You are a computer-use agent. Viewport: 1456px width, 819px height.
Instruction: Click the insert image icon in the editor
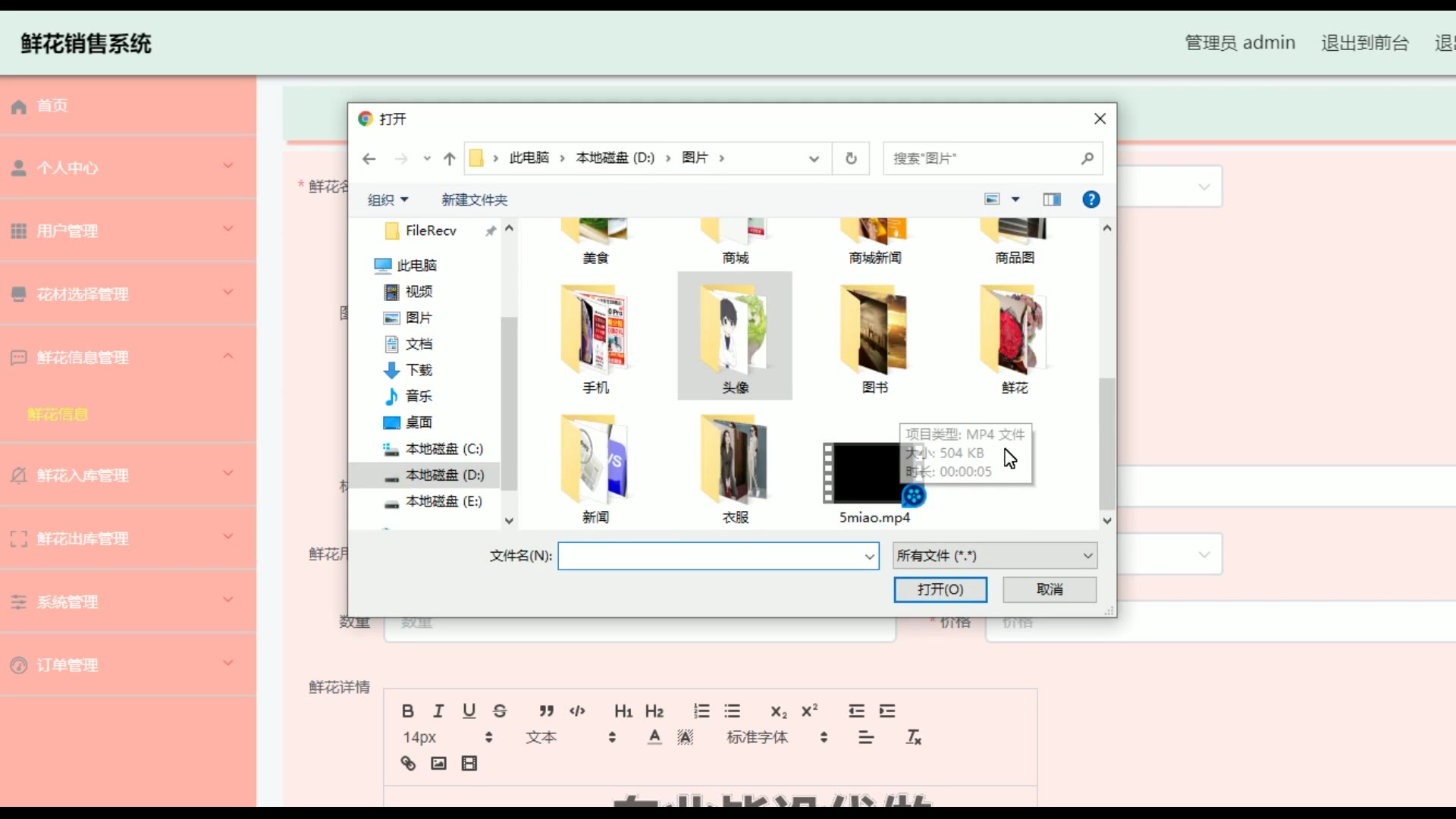(438, 763)
